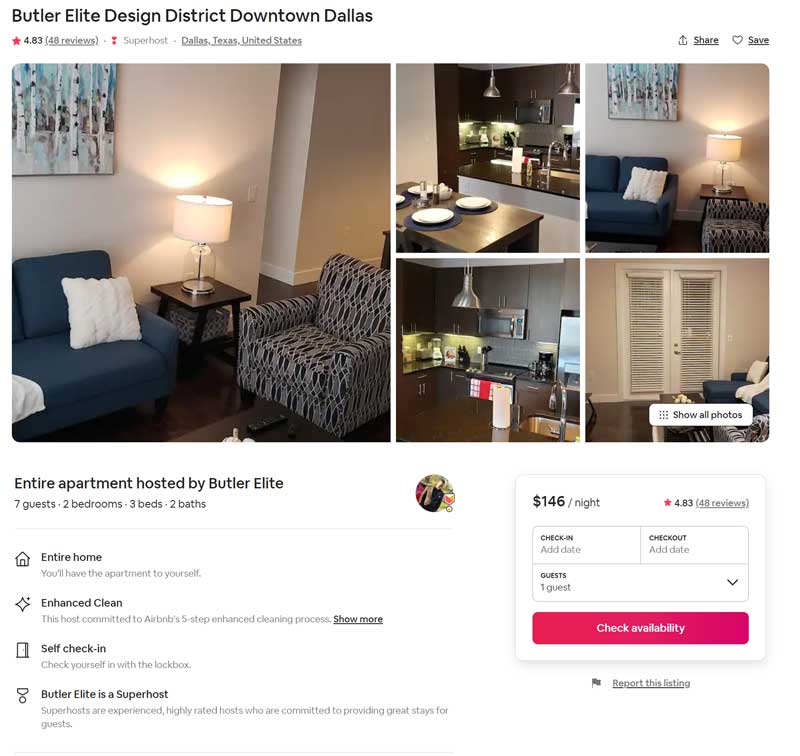800x756 pixels.
Task: Open Show all photos button
Action: tap(701, 415)
